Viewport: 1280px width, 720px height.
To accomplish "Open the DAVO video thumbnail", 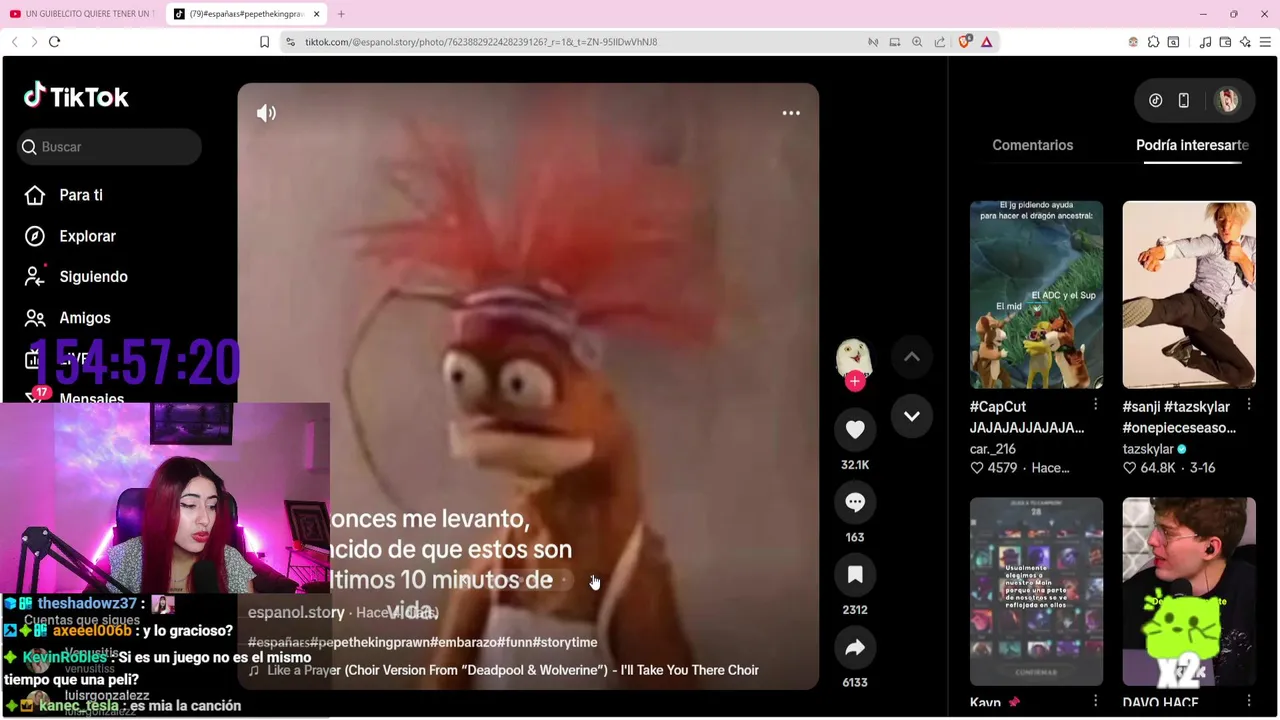I will click(1189, 591).
